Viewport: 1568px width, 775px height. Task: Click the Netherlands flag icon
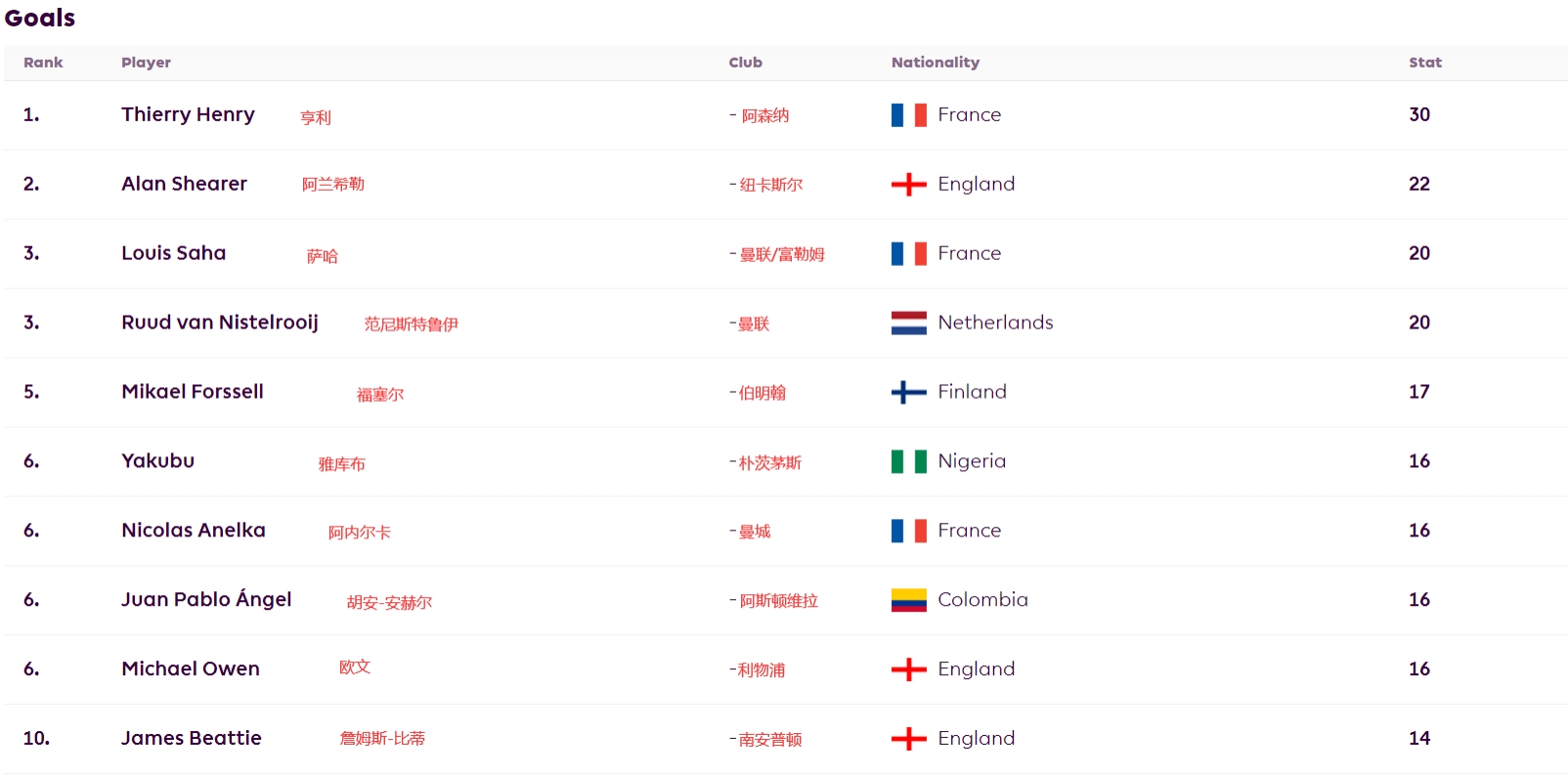coord(908,323)
